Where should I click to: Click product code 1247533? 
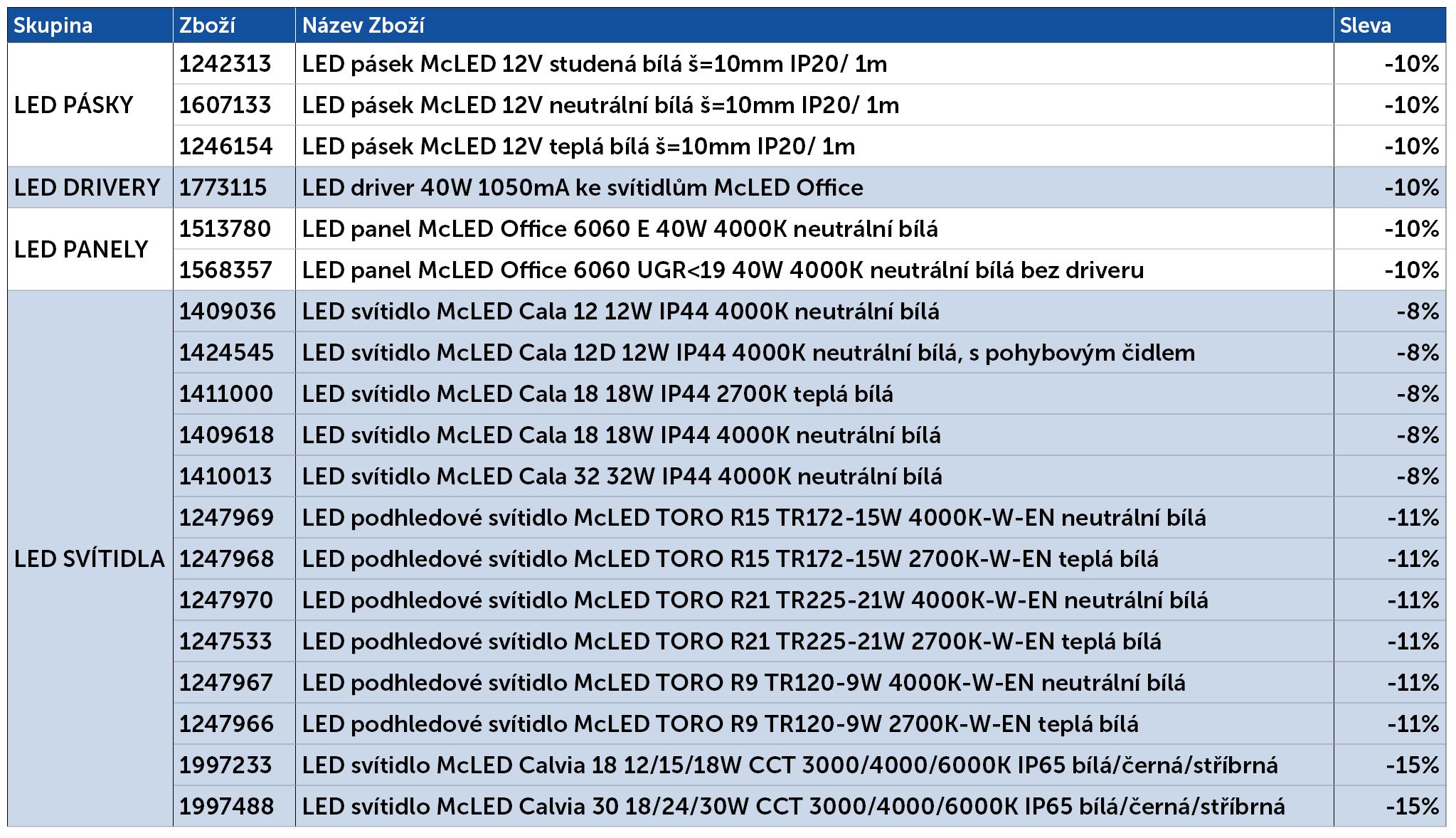point(225,642)
